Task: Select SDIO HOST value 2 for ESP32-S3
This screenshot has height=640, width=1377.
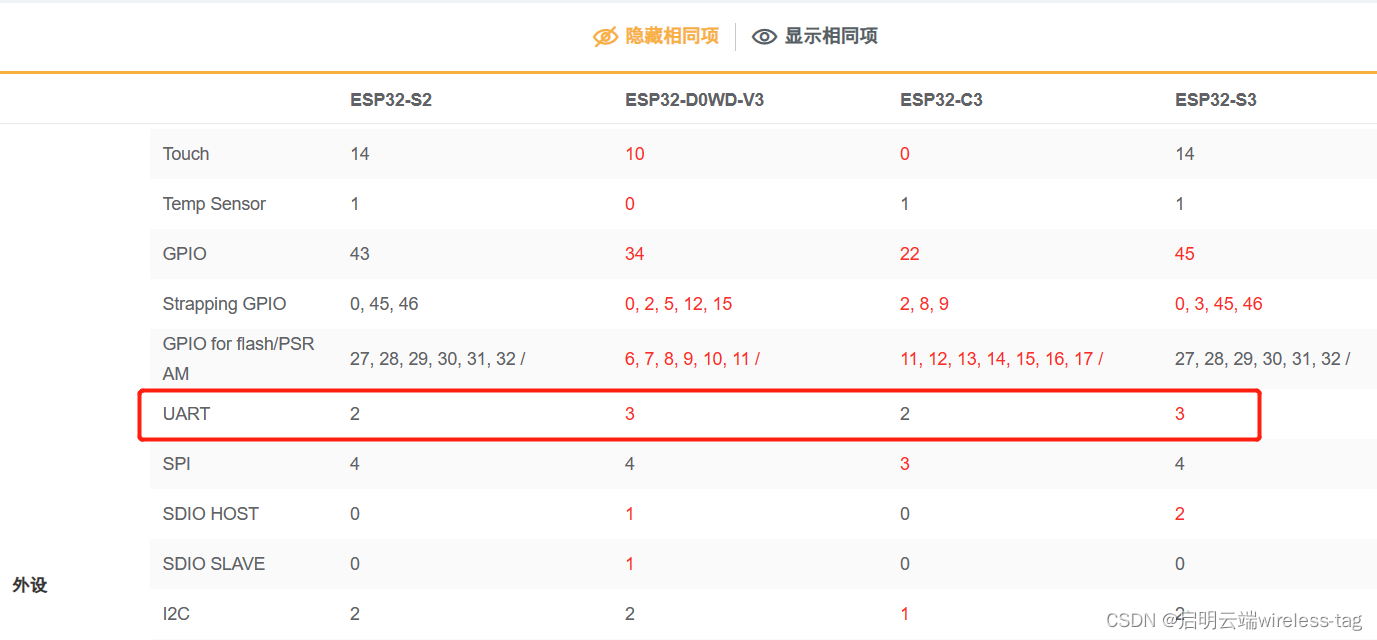Action: [x=1180, y=514]
